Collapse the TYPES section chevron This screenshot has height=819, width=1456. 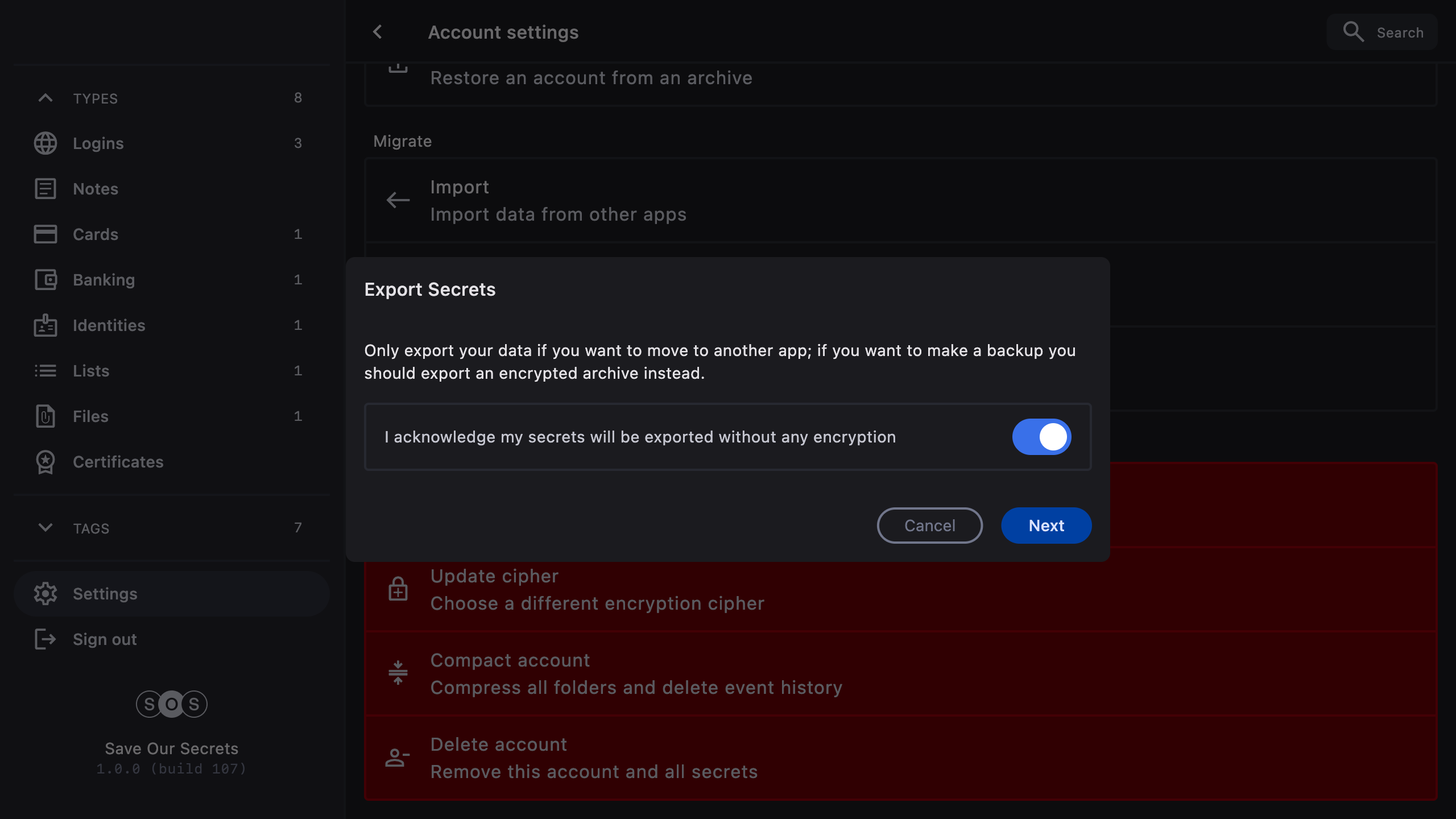click(45, 98)
